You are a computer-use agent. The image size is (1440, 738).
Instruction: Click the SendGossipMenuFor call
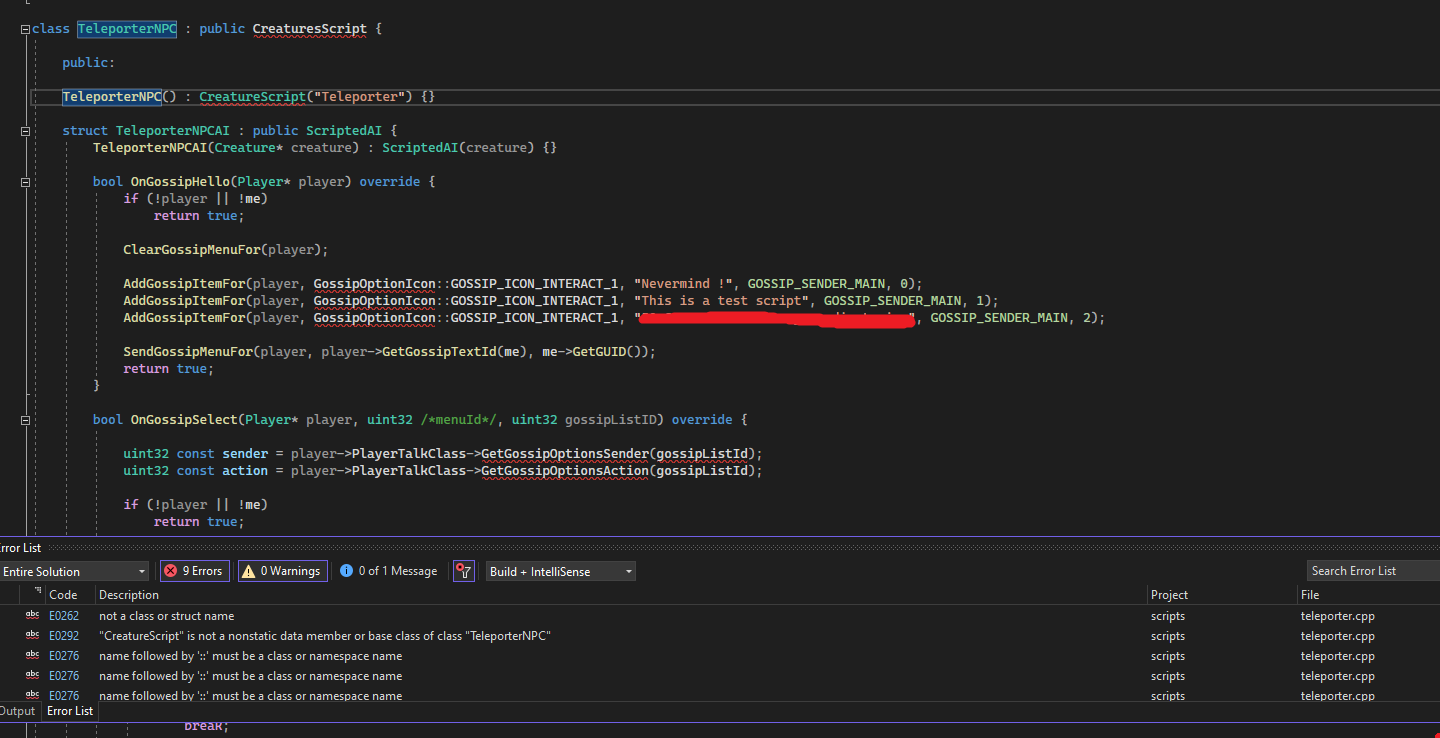(188, 352)
